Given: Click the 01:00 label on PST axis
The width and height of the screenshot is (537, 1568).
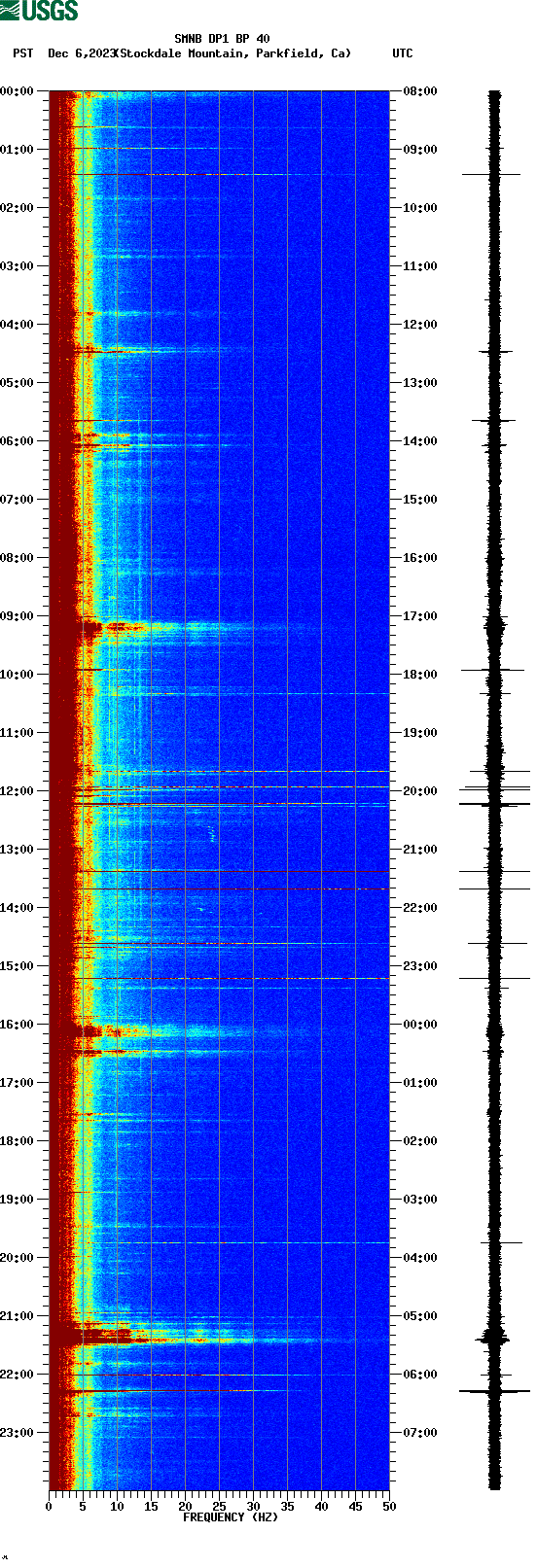Looking at the screenshot, I should [x=18, y=150].
